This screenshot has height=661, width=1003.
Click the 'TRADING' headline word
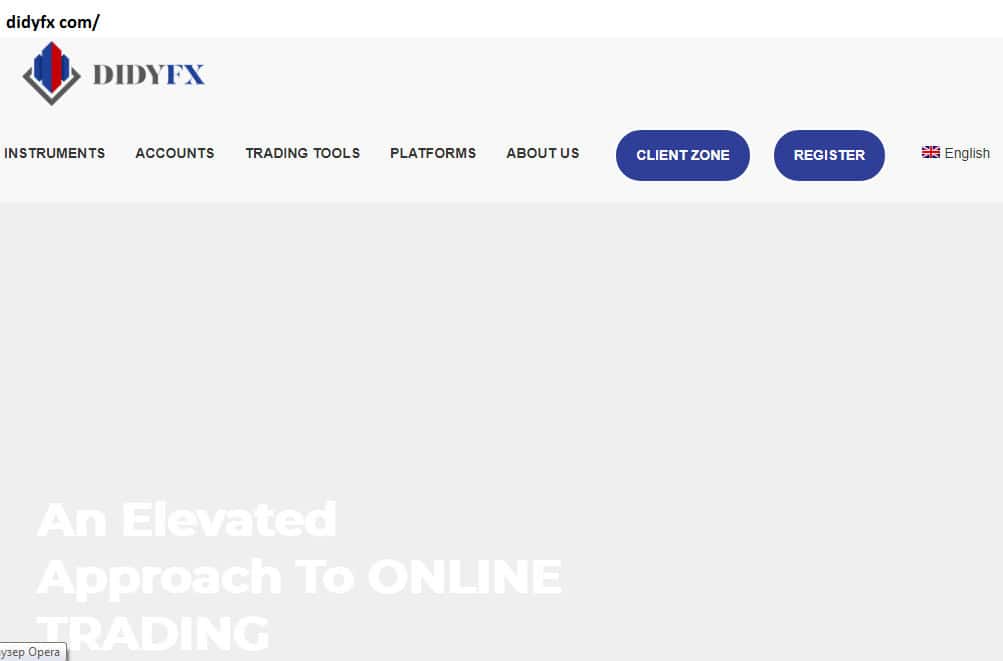(x=153, y=633)
